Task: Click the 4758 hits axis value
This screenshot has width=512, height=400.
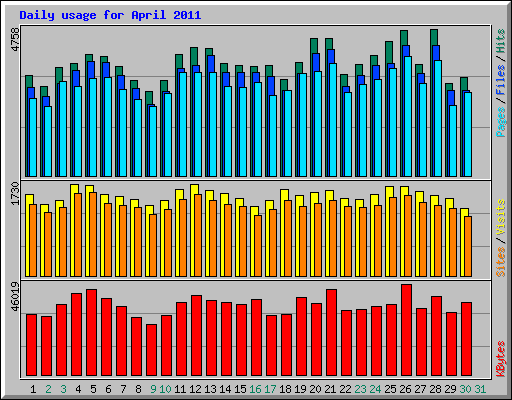Action: (15, 39)
